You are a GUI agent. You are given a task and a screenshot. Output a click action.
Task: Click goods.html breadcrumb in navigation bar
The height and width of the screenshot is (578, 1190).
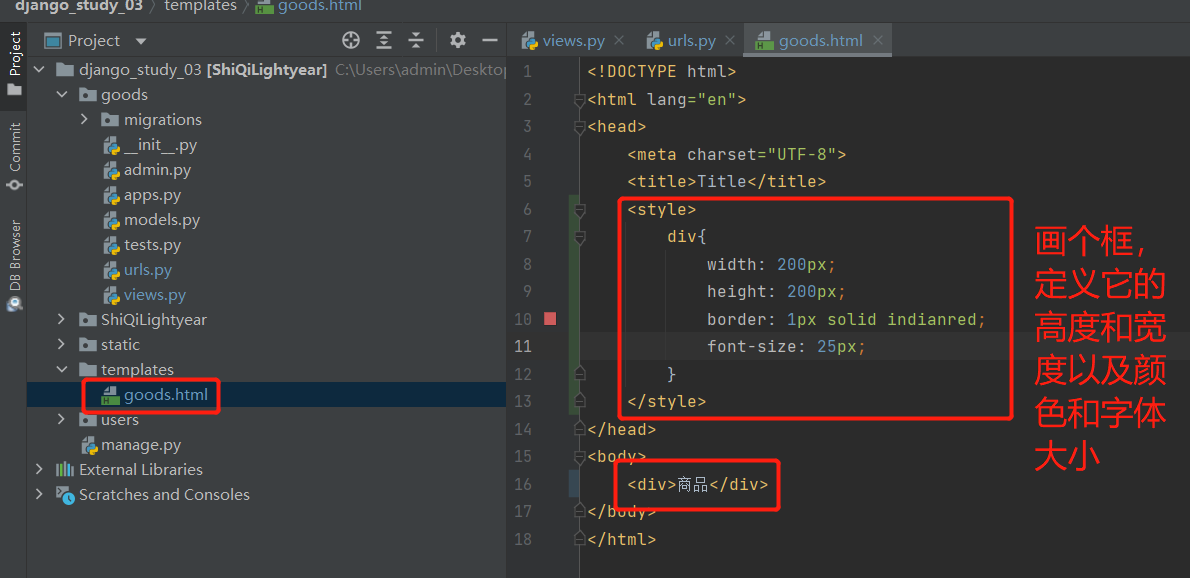click(320, 6)
